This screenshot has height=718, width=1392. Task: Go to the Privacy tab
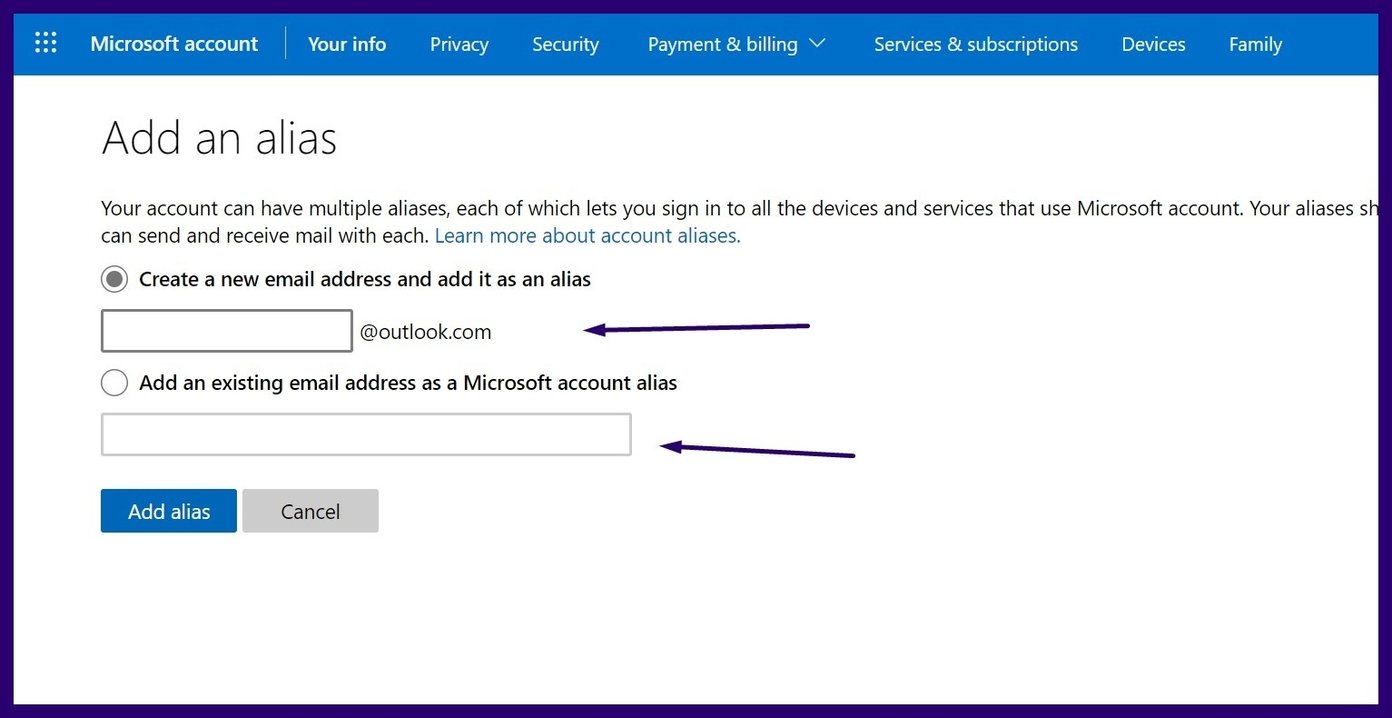[459, 44]
